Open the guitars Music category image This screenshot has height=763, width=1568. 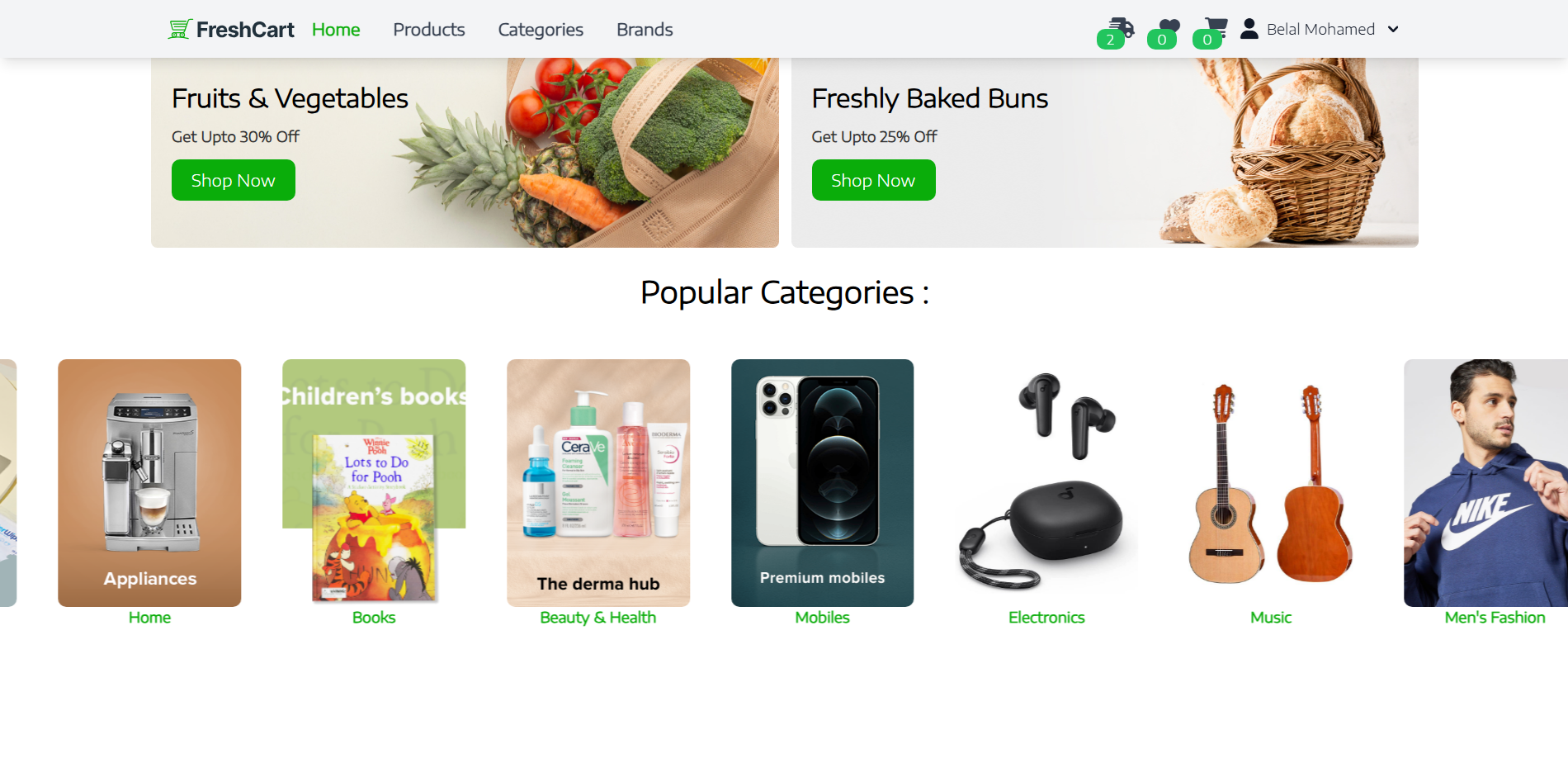click(x=1271, y=483)
